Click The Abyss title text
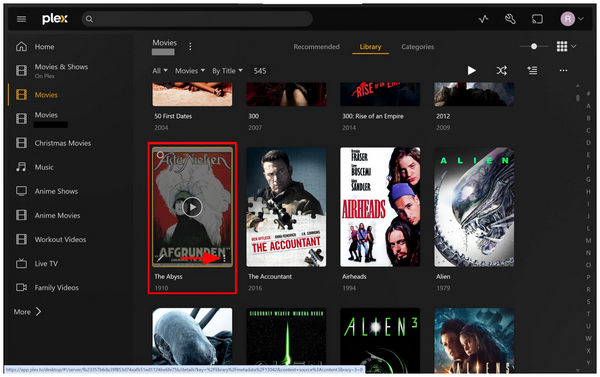The height and width of the screenshot is (377, 600). tap(168, 276)
